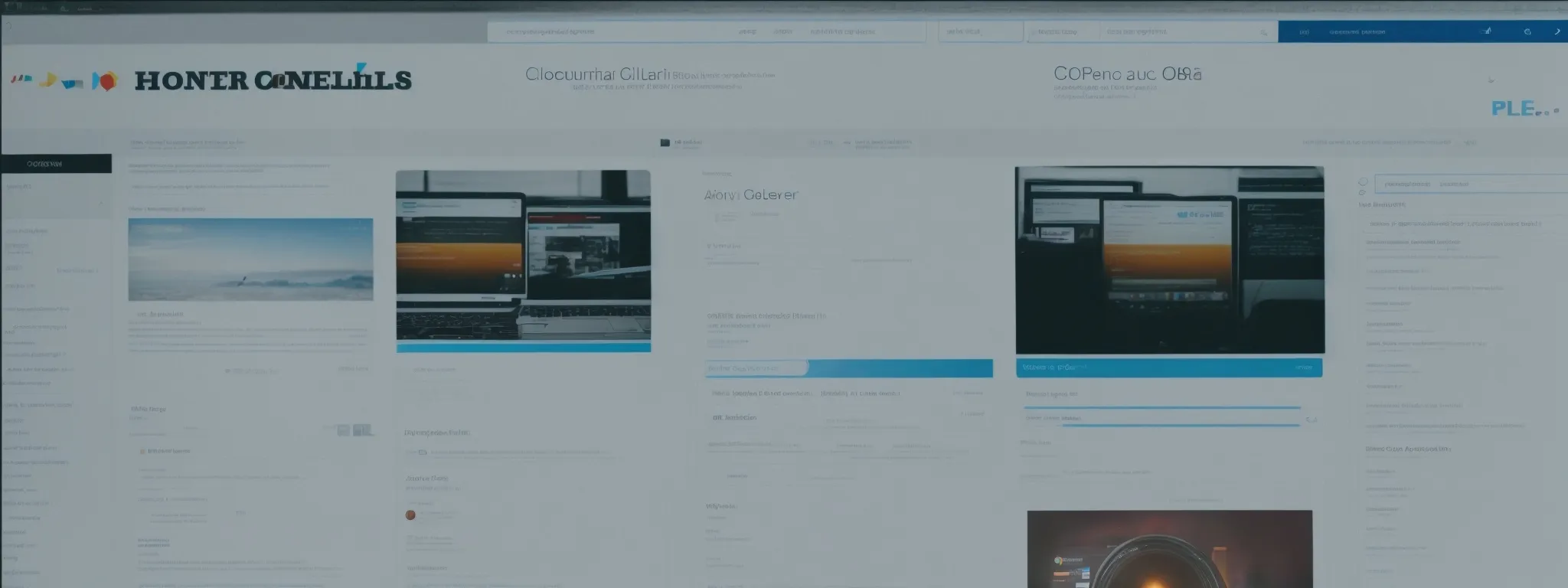Viewport: 1568px width, 588px height.
Task: Select the lower radio circle beside right input
Action: coord(1363,192)
